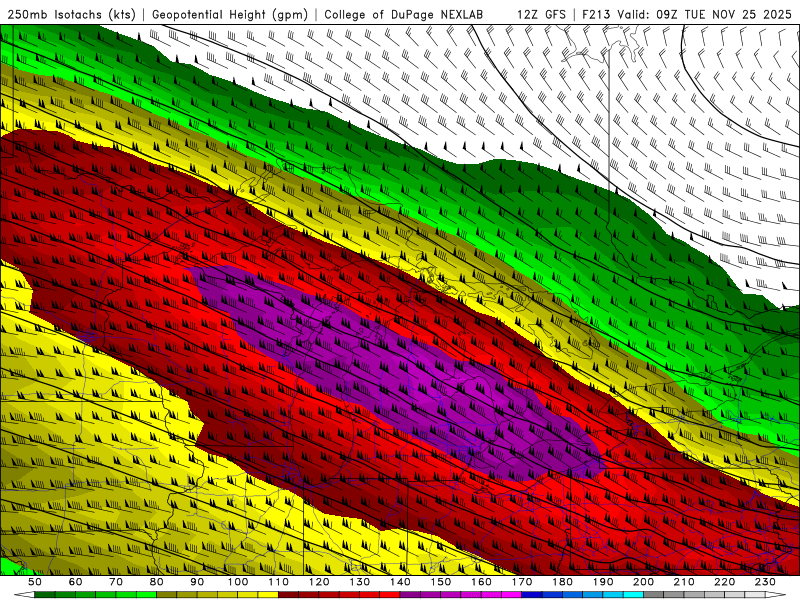Pick the dark maroon swatch right of 110

(288, 594)
